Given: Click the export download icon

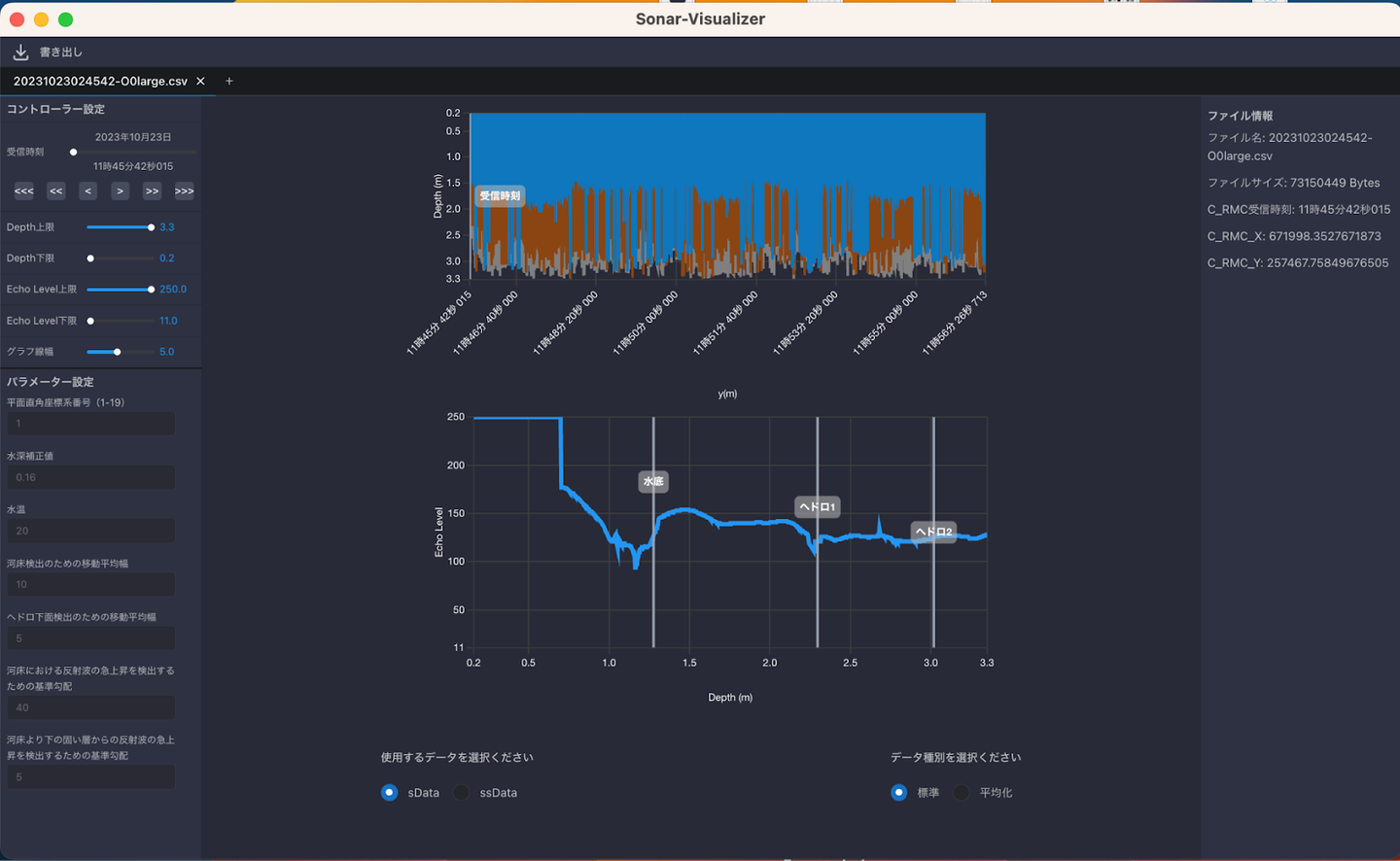Looking at the screenshot, I should 20,52.
